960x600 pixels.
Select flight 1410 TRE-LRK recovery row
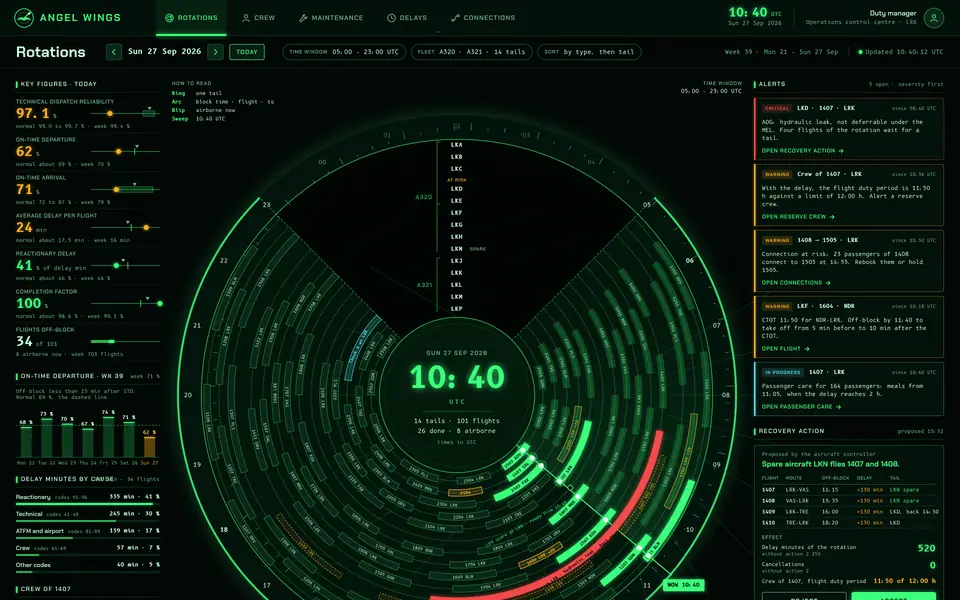(x=849, y=523)
